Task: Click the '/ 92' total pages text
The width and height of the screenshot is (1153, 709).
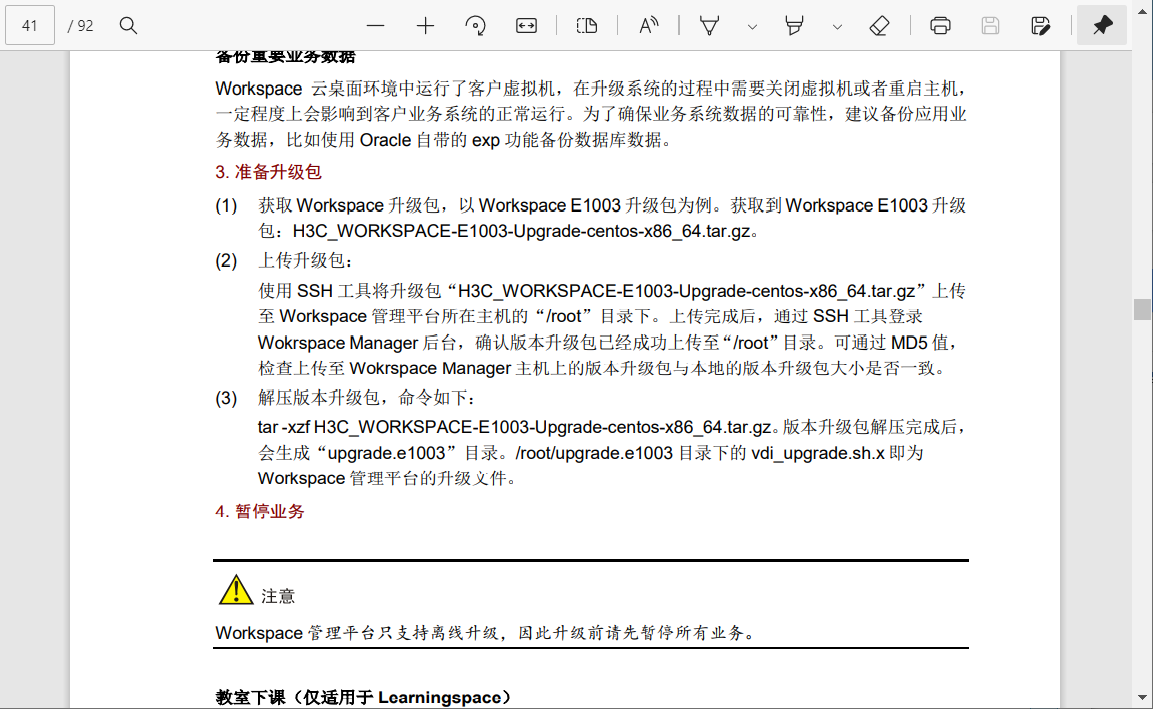Action: pyautogui.click(x=80, y=26)
